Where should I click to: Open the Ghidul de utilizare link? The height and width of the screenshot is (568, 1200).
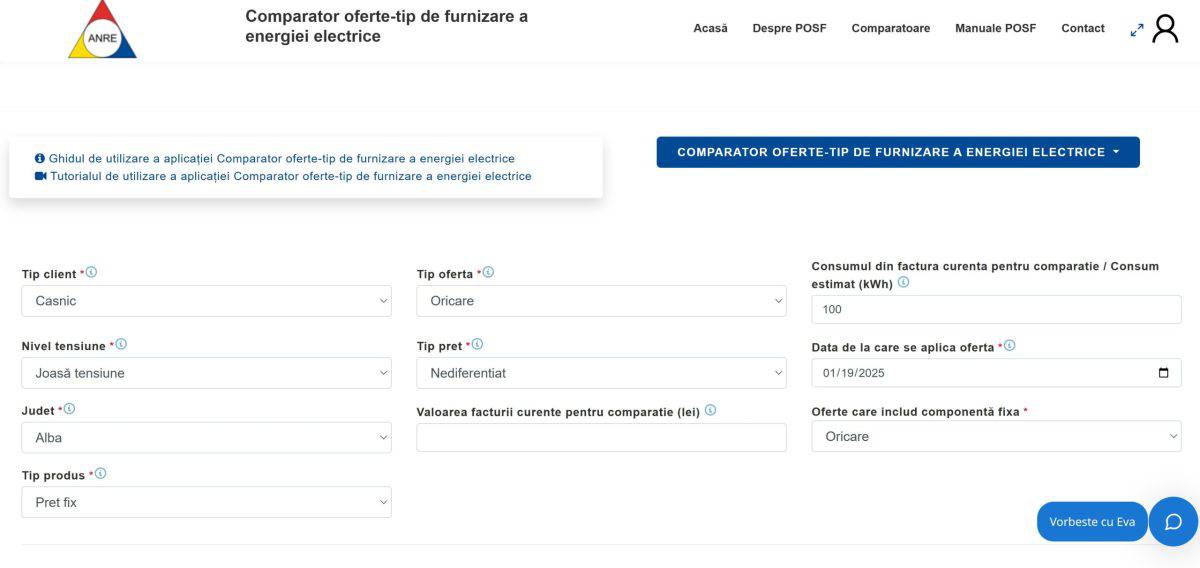click(281, 158)
